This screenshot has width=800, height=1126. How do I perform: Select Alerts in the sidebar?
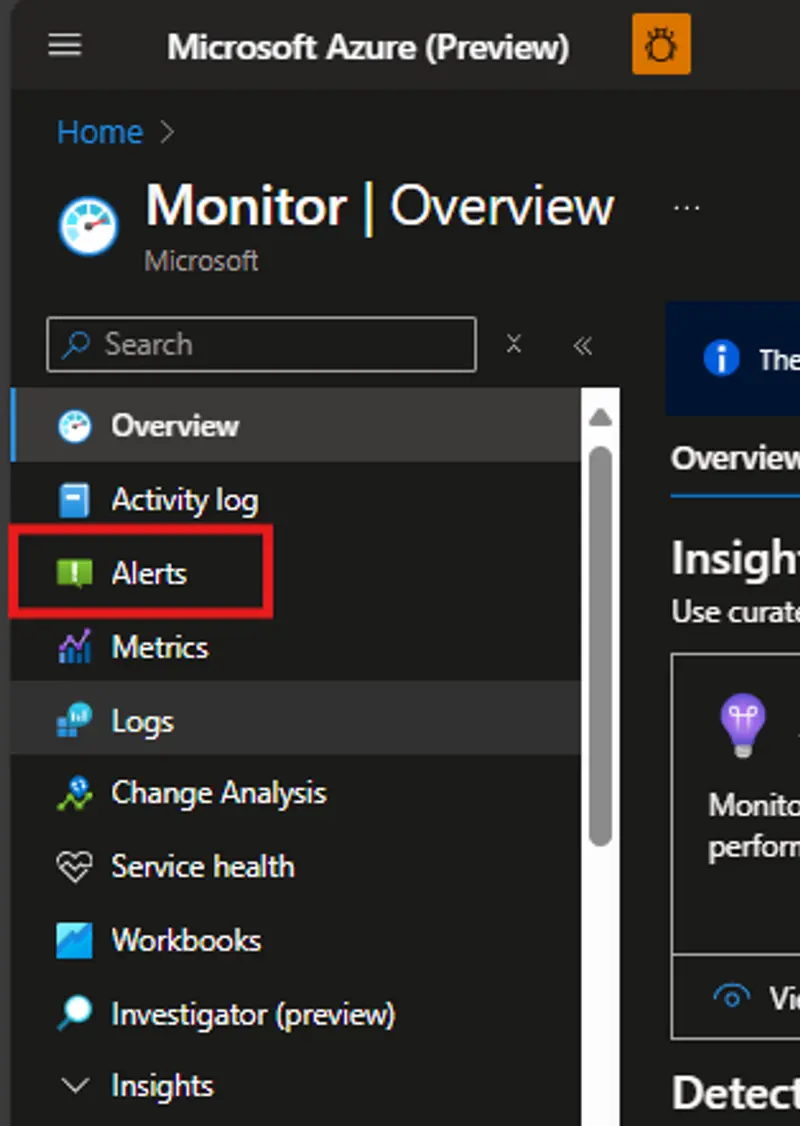[x=296, y=573]
